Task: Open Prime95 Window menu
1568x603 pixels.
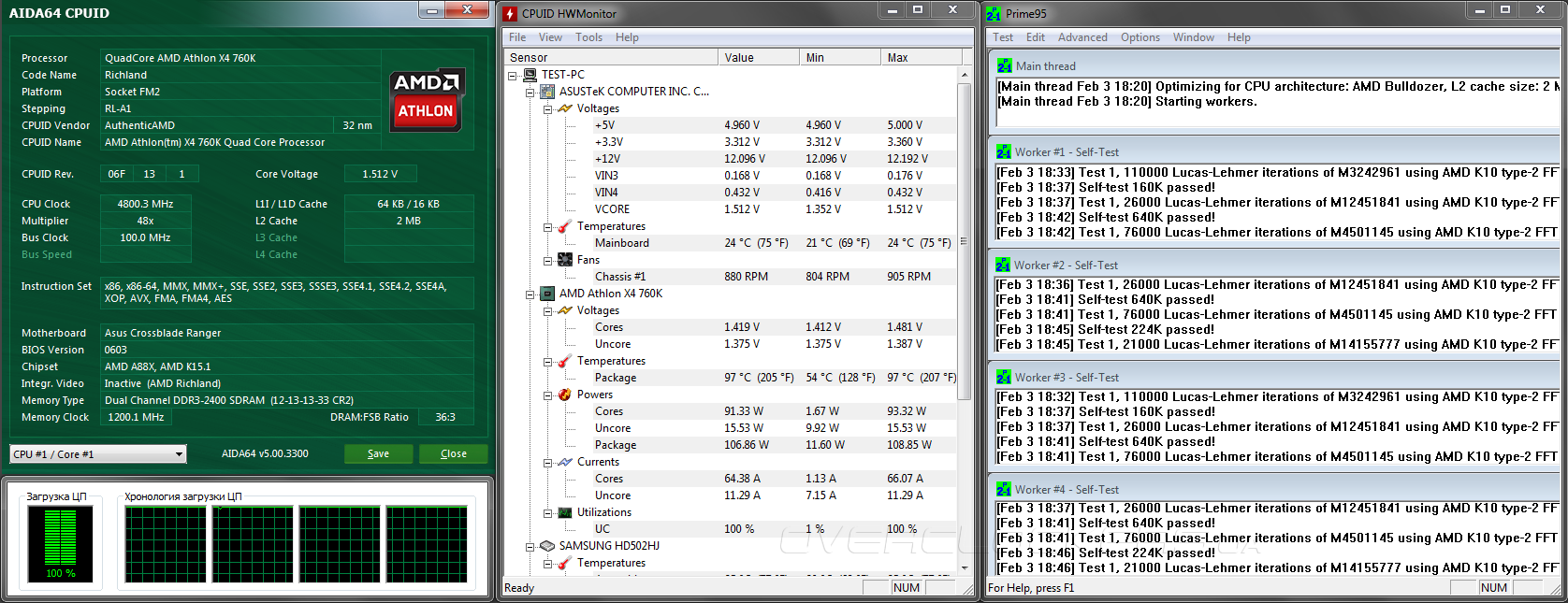Action: click(1194, 37)
